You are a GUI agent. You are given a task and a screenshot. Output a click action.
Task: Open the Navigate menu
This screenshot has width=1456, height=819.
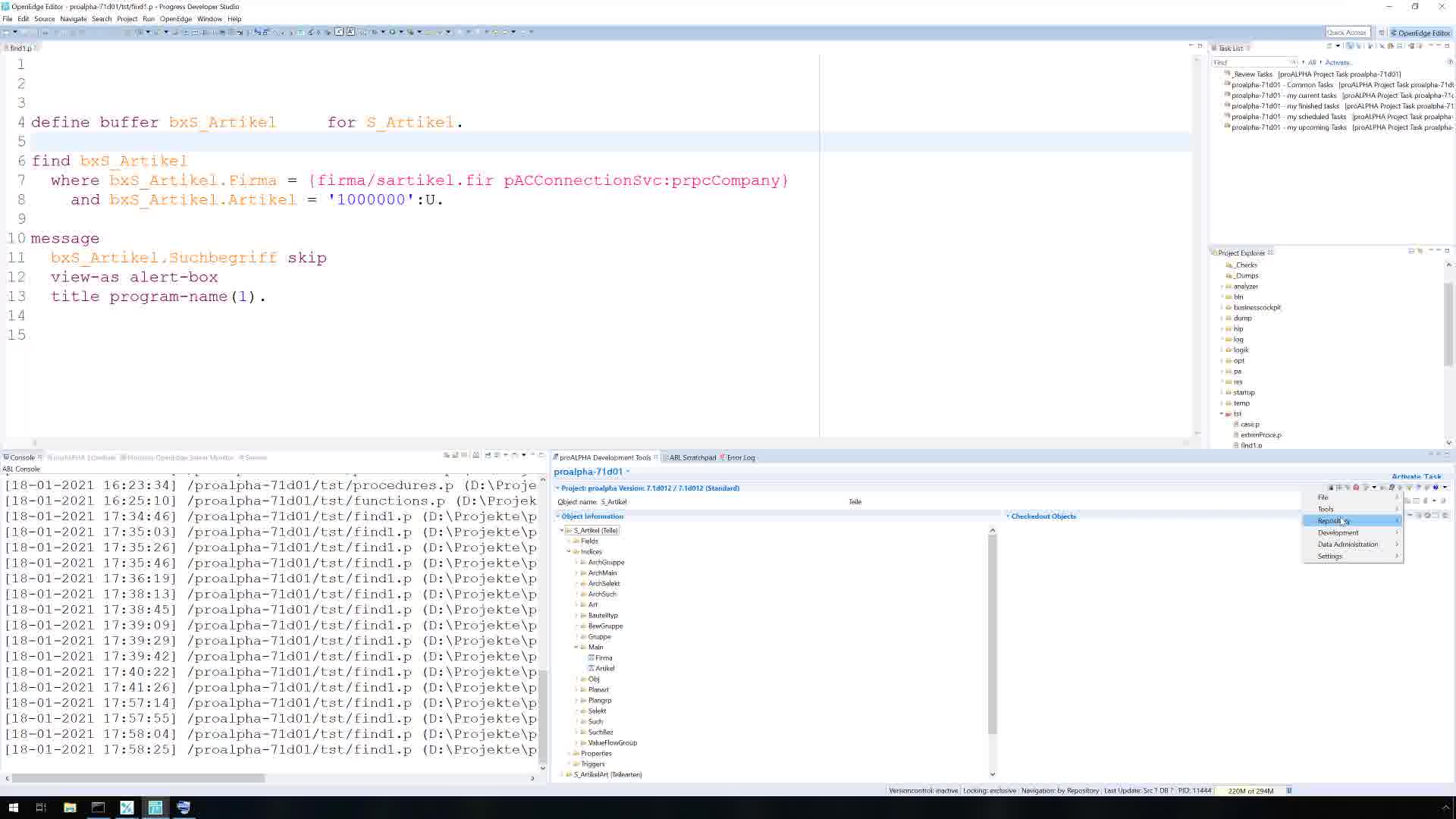[74, 19]
